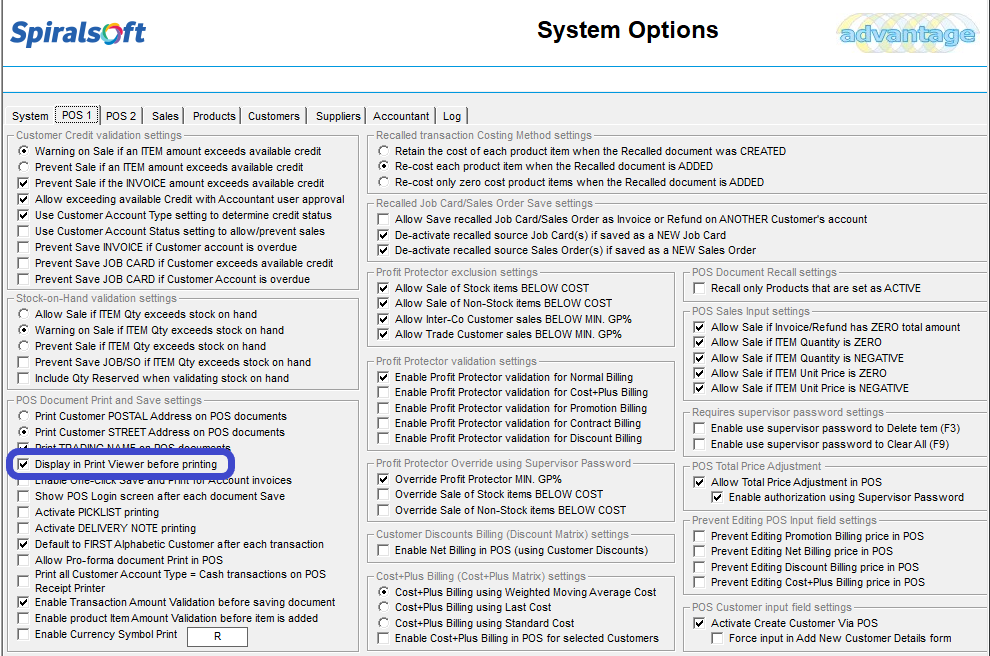Toggle Enable Transaction Amount Validation checkbox
This screenshot has height=656, width=990.
coord(23,602)
